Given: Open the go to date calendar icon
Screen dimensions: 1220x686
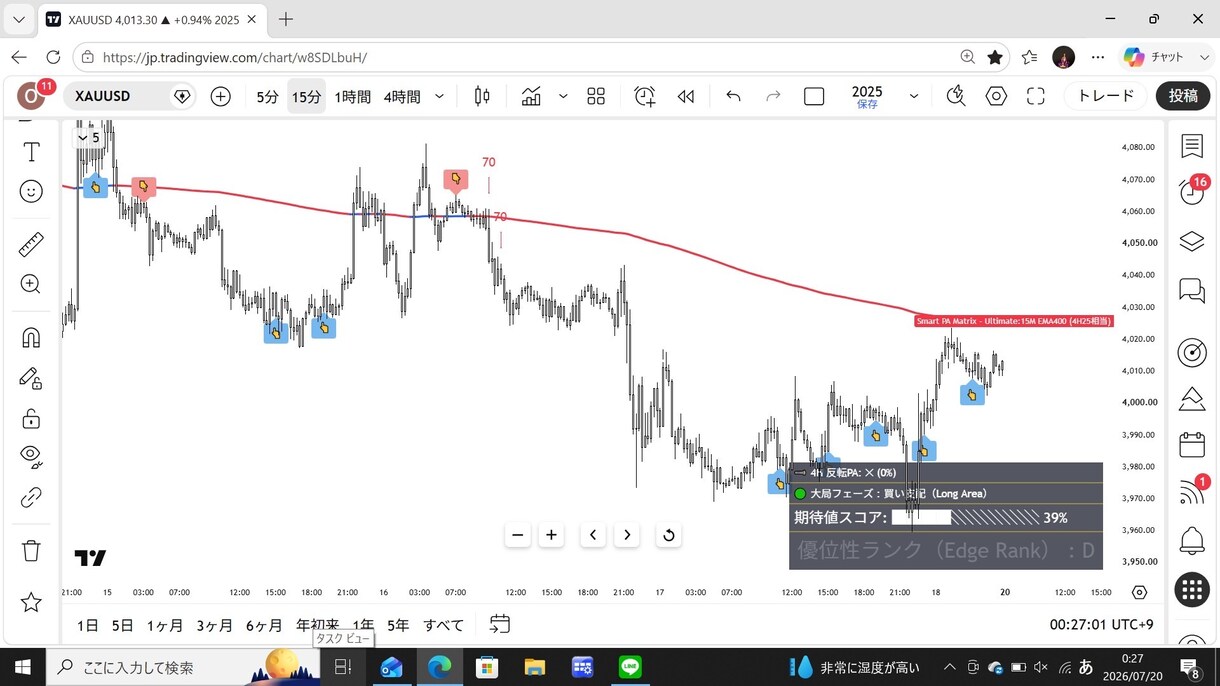Looking at the screenshot, I should pyautogui.click(x=500, y=624).
